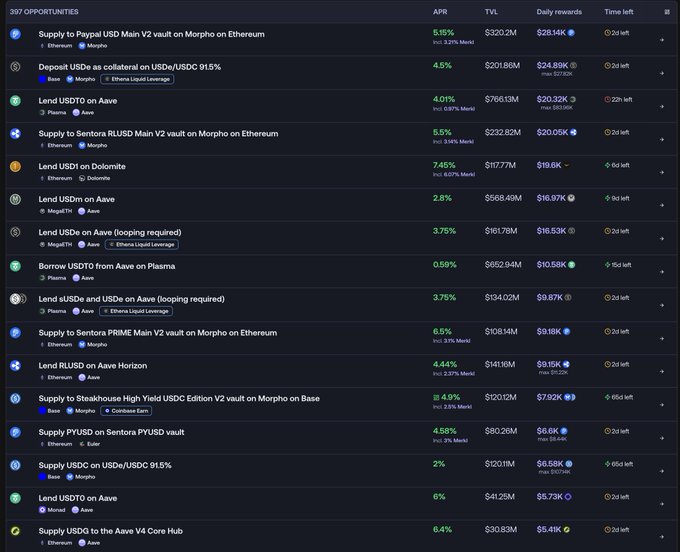Screen dimensions: 680x552
Task: Click Base chain tag under Supply USDC row
Action: tap(49, 477)
